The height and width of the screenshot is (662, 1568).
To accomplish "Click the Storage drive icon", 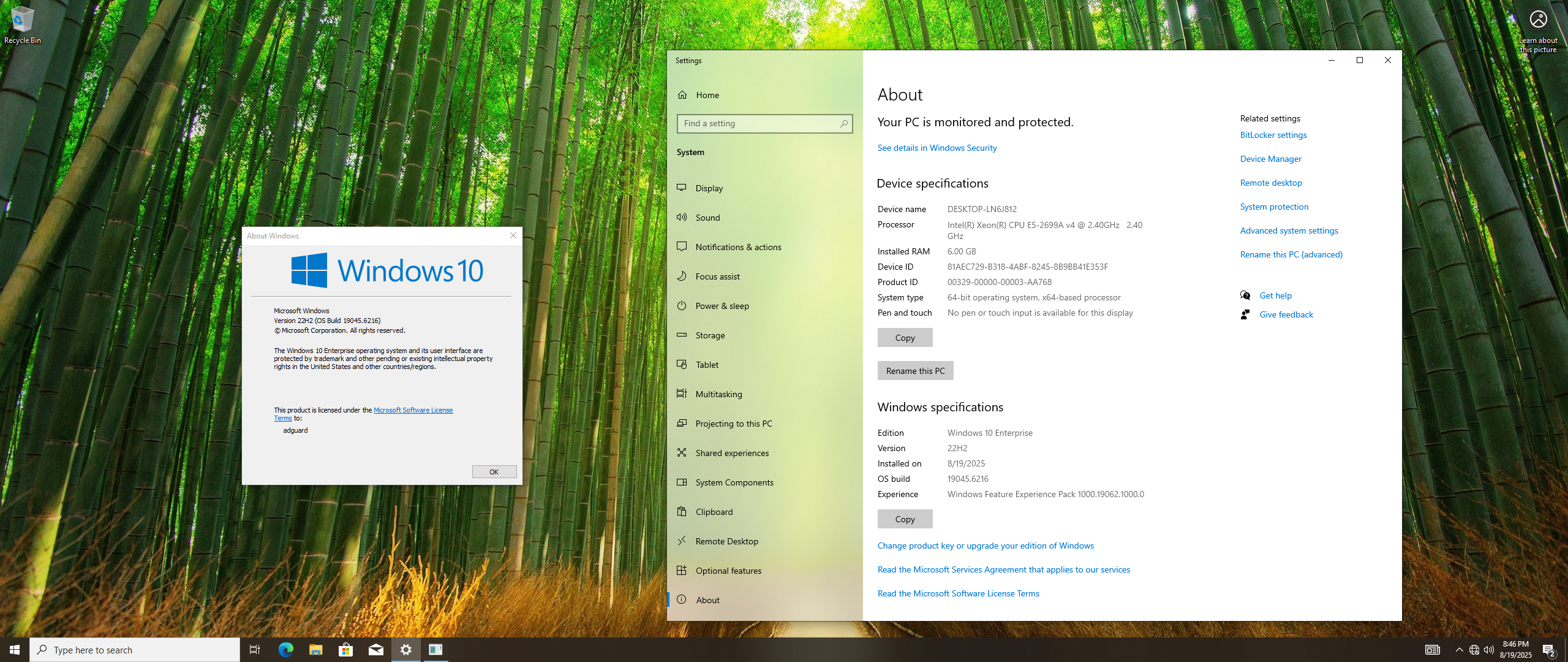I will coord(682,335).
